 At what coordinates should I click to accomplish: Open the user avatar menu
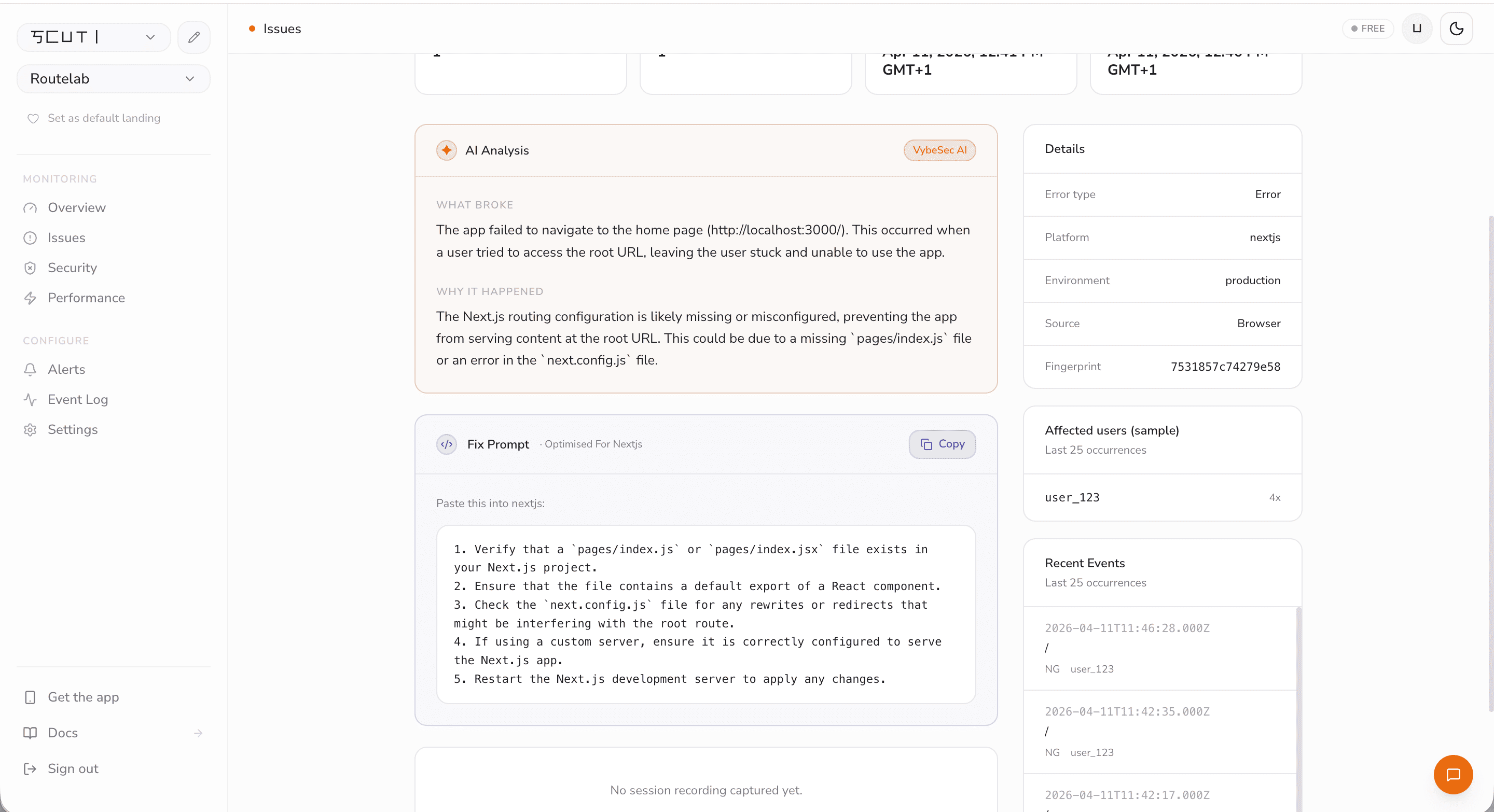[1417, 29]
